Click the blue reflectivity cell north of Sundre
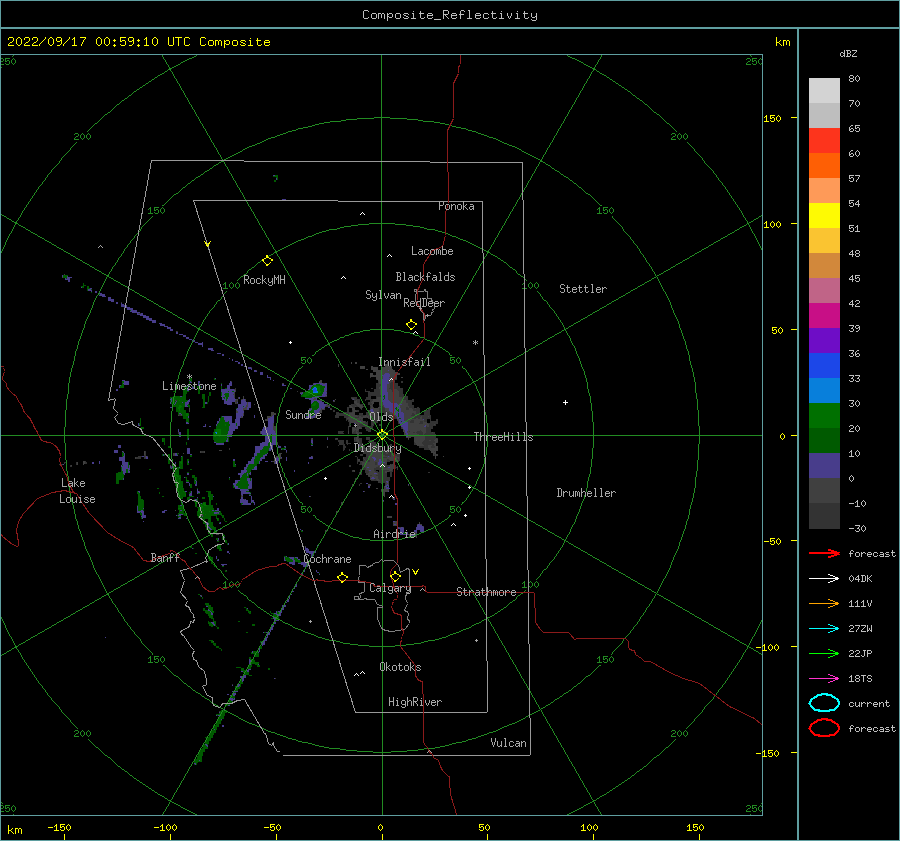This screenshot has width=900, height=841. [316, 390]
